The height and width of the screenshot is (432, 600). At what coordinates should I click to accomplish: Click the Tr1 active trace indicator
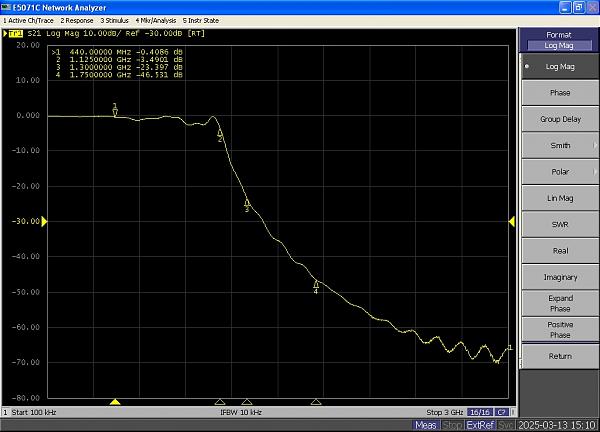click(15, 34)
